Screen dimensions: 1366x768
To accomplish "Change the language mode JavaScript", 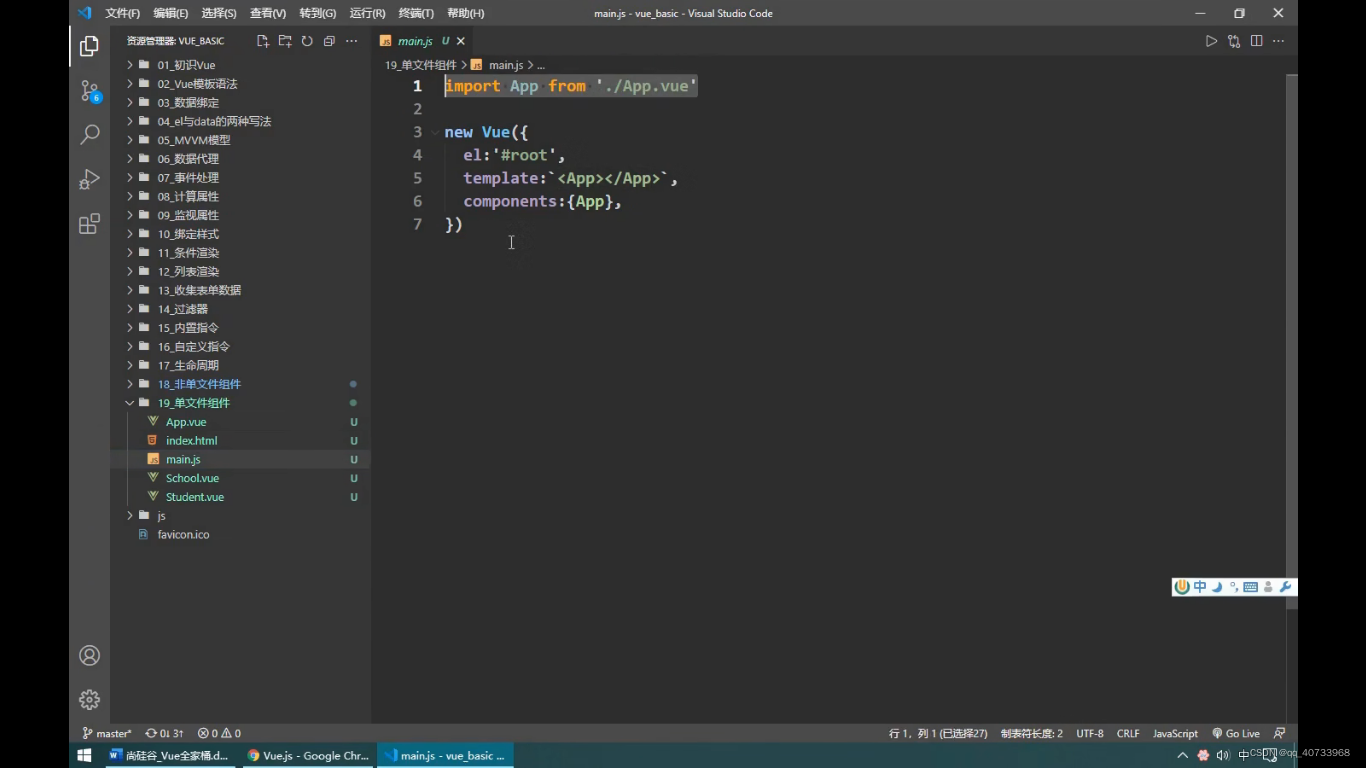I will pyautogui.click(x=1175, y=733).
